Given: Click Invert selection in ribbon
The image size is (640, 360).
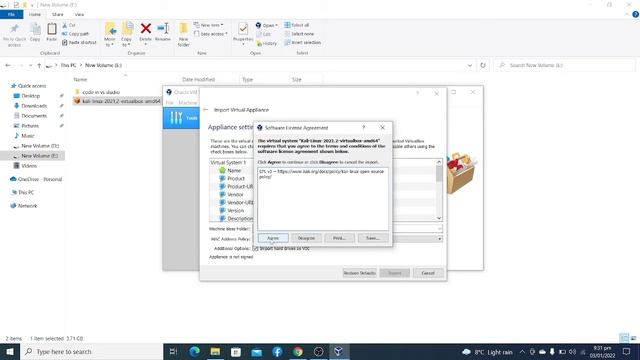Looking at the screenshot, I should pos(303,42).
